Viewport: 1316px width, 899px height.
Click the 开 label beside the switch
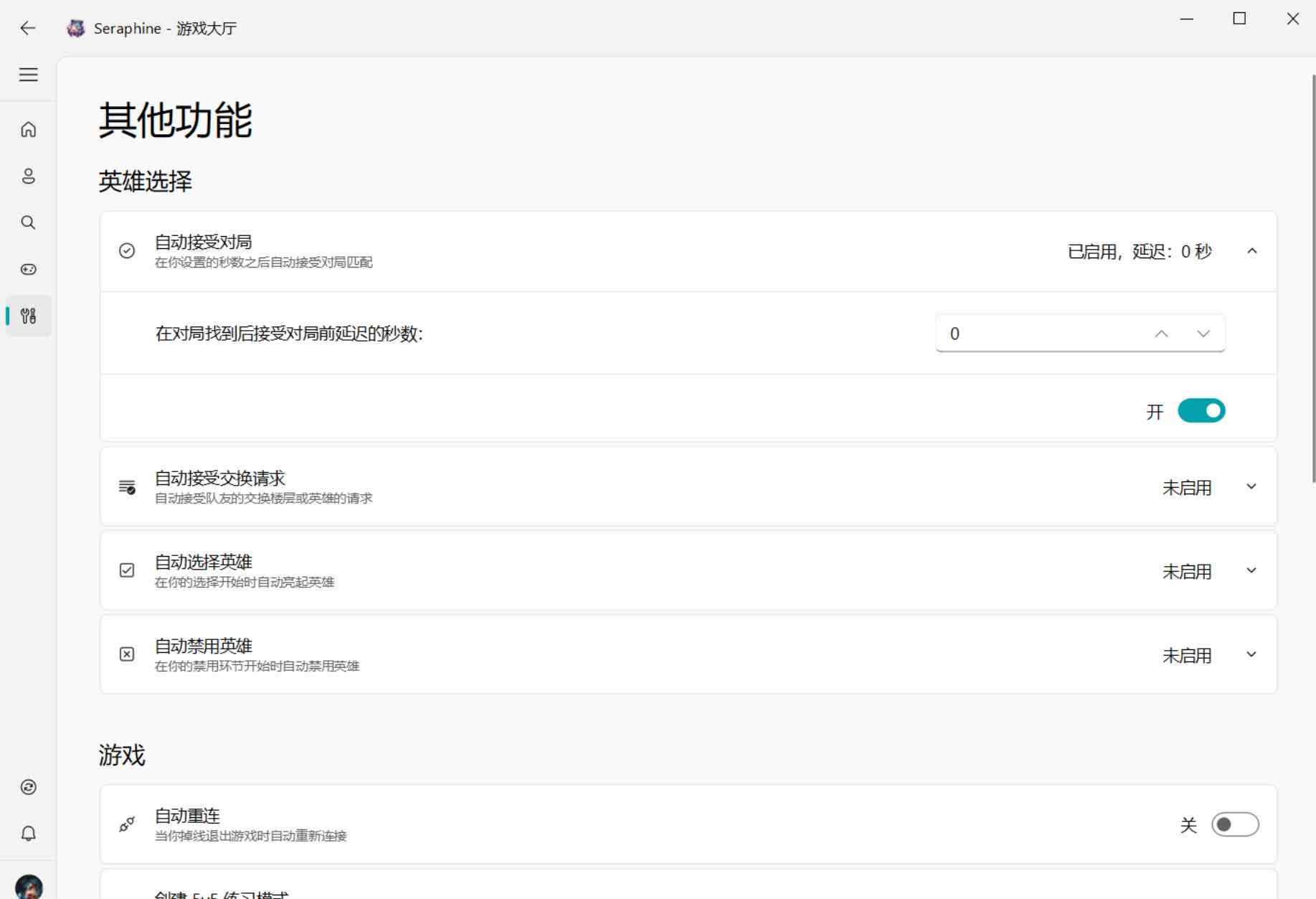[x=1155, y=412]
